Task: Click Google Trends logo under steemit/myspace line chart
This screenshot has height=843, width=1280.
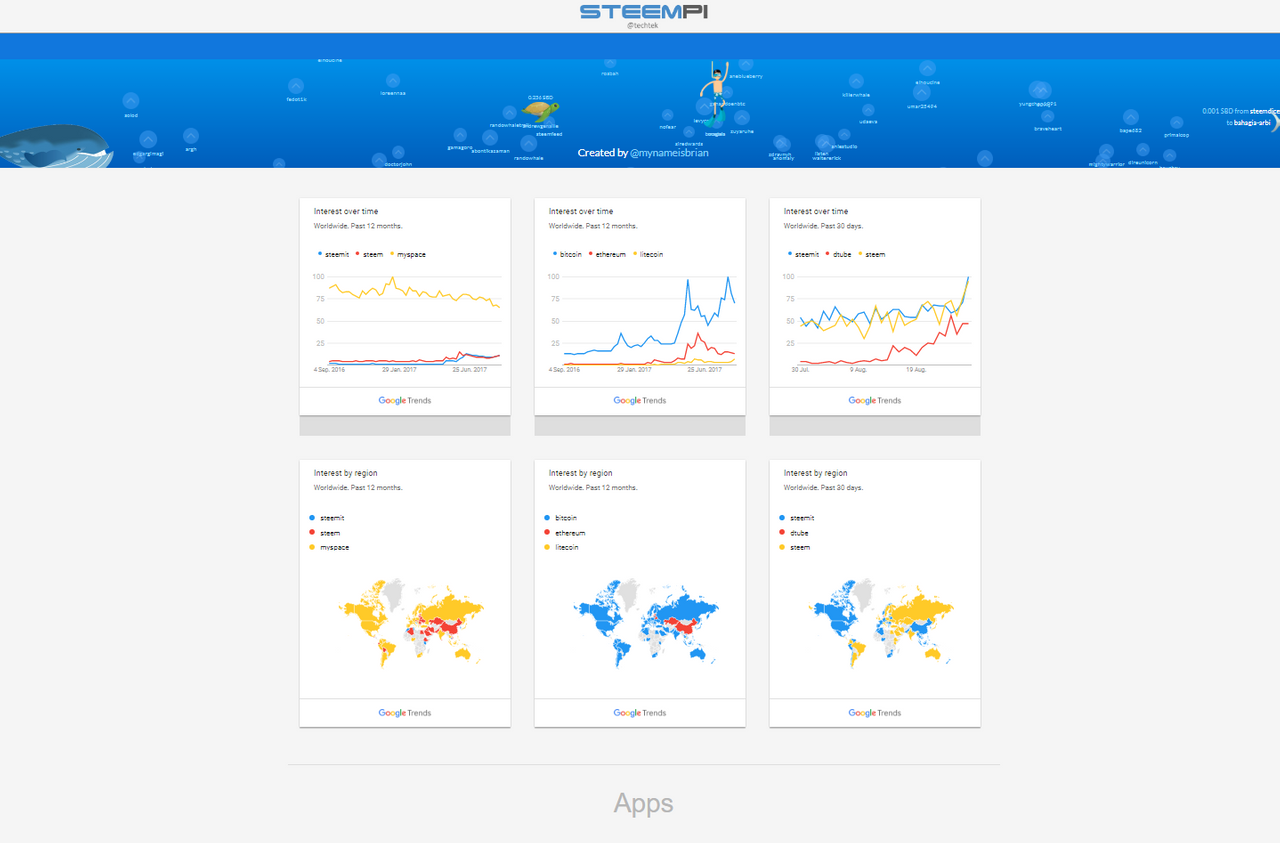Action: point(405,400)
